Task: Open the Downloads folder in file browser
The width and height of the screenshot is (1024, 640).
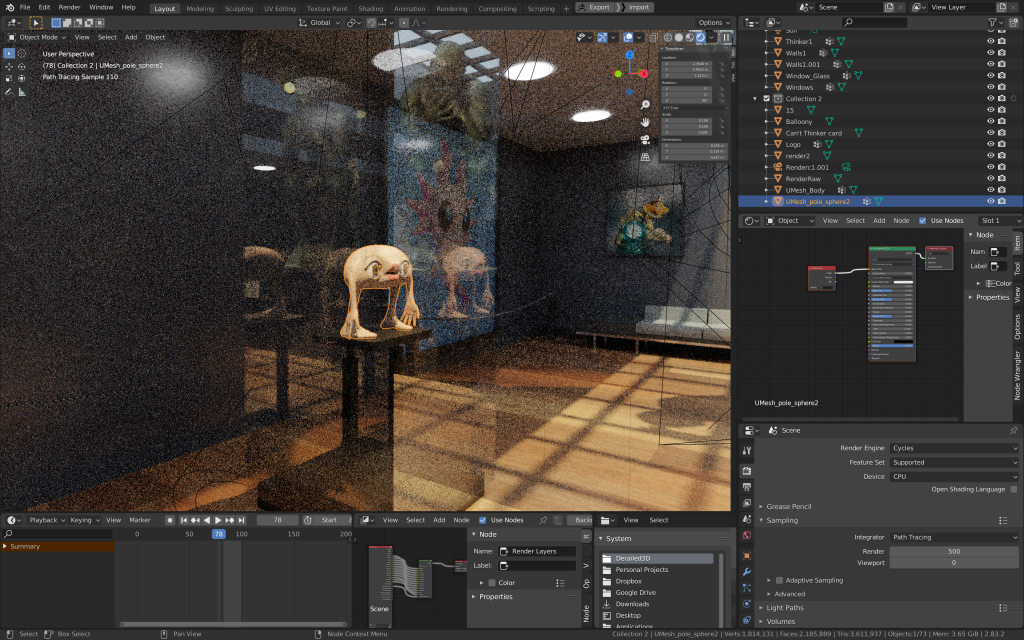Action: pos(632,604)
